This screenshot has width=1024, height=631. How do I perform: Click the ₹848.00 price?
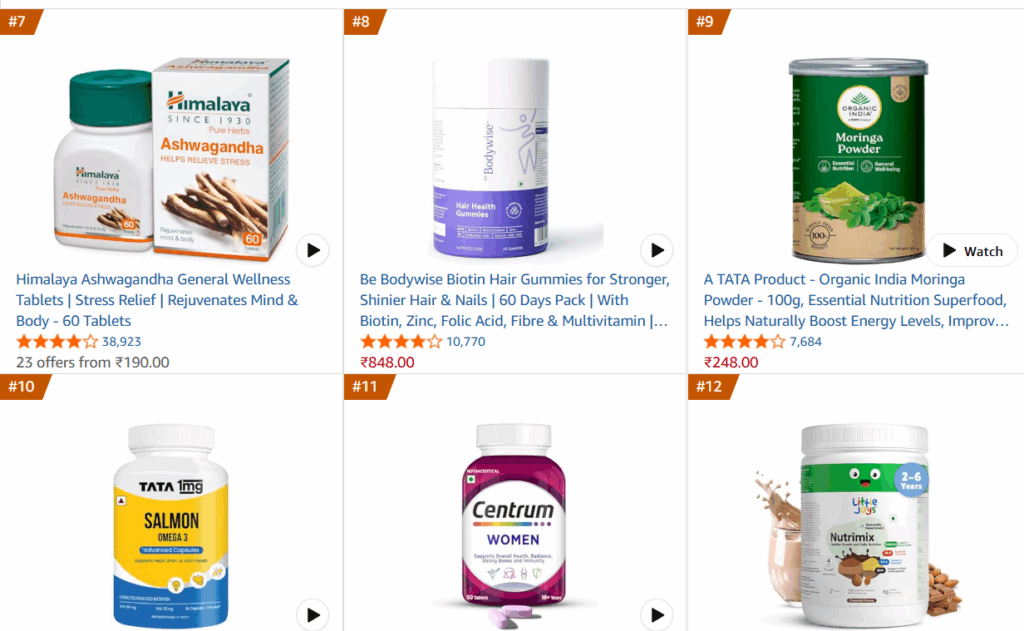[x=387, y=363]
